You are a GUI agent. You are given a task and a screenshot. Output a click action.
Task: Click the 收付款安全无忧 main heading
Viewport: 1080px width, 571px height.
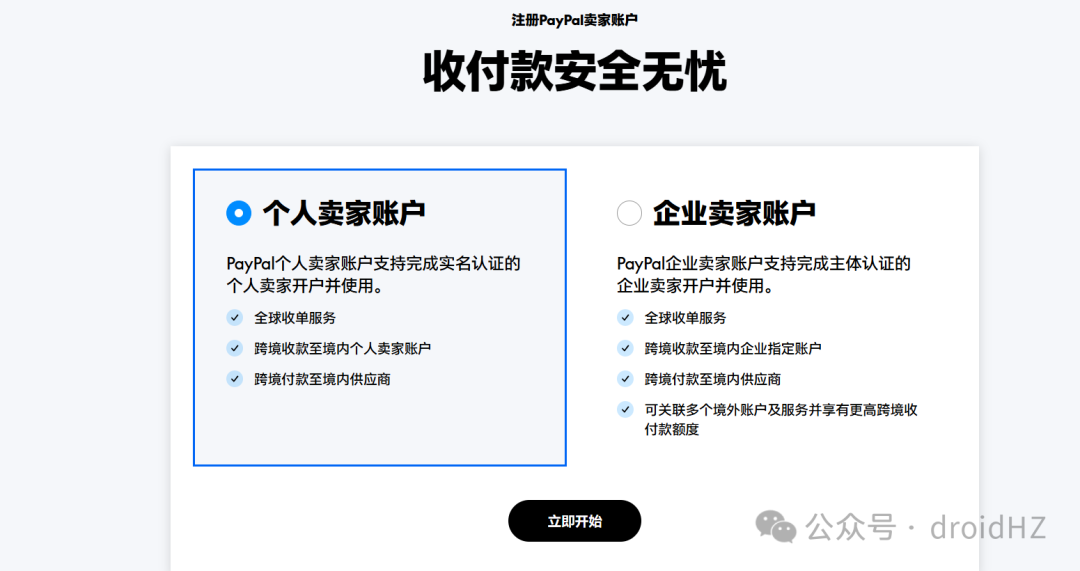click(574, 72)
